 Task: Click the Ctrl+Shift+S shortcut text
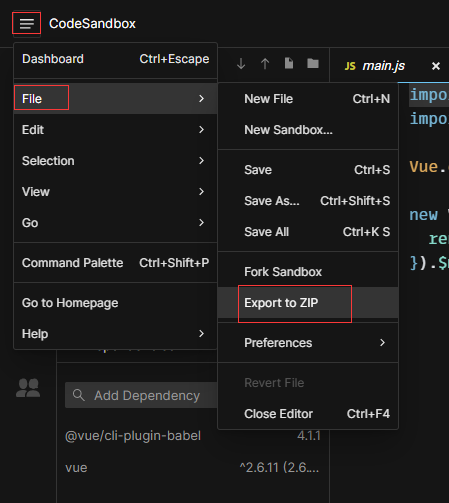355,201
